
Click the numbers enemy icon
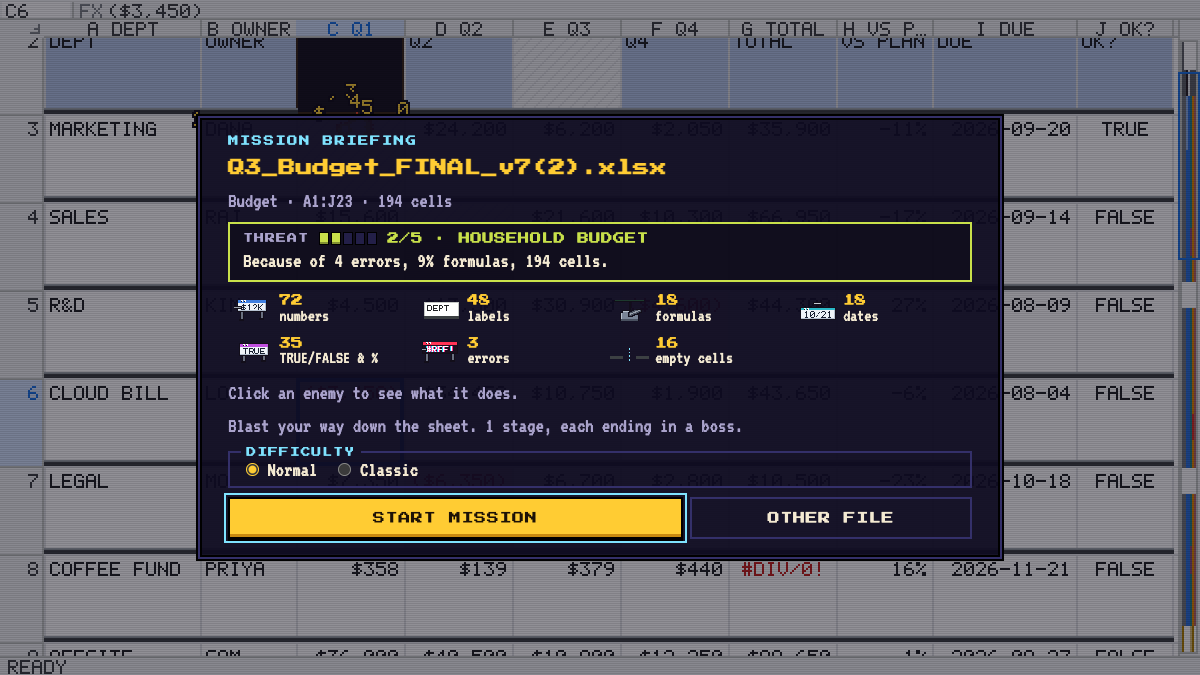point(250,308)
